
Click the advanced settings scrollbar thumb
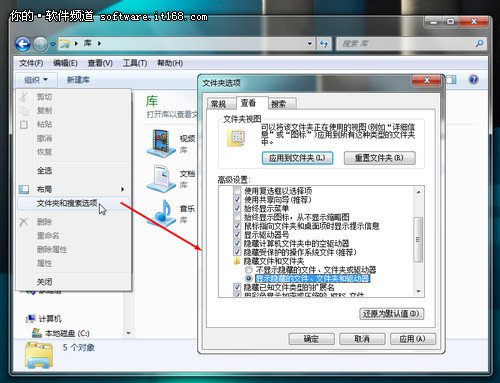point(418,239)
